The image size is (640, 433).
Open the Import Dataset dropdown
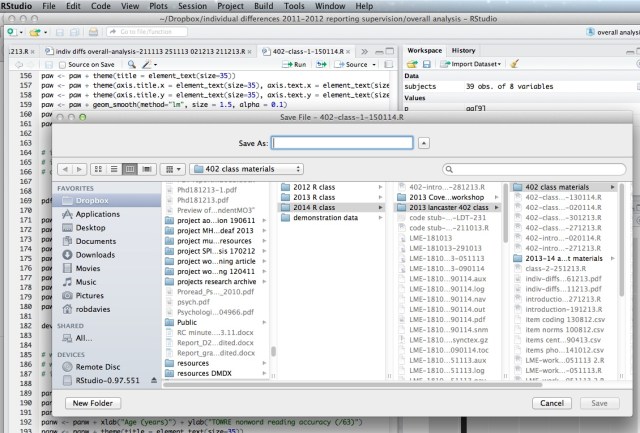(470, 64)
